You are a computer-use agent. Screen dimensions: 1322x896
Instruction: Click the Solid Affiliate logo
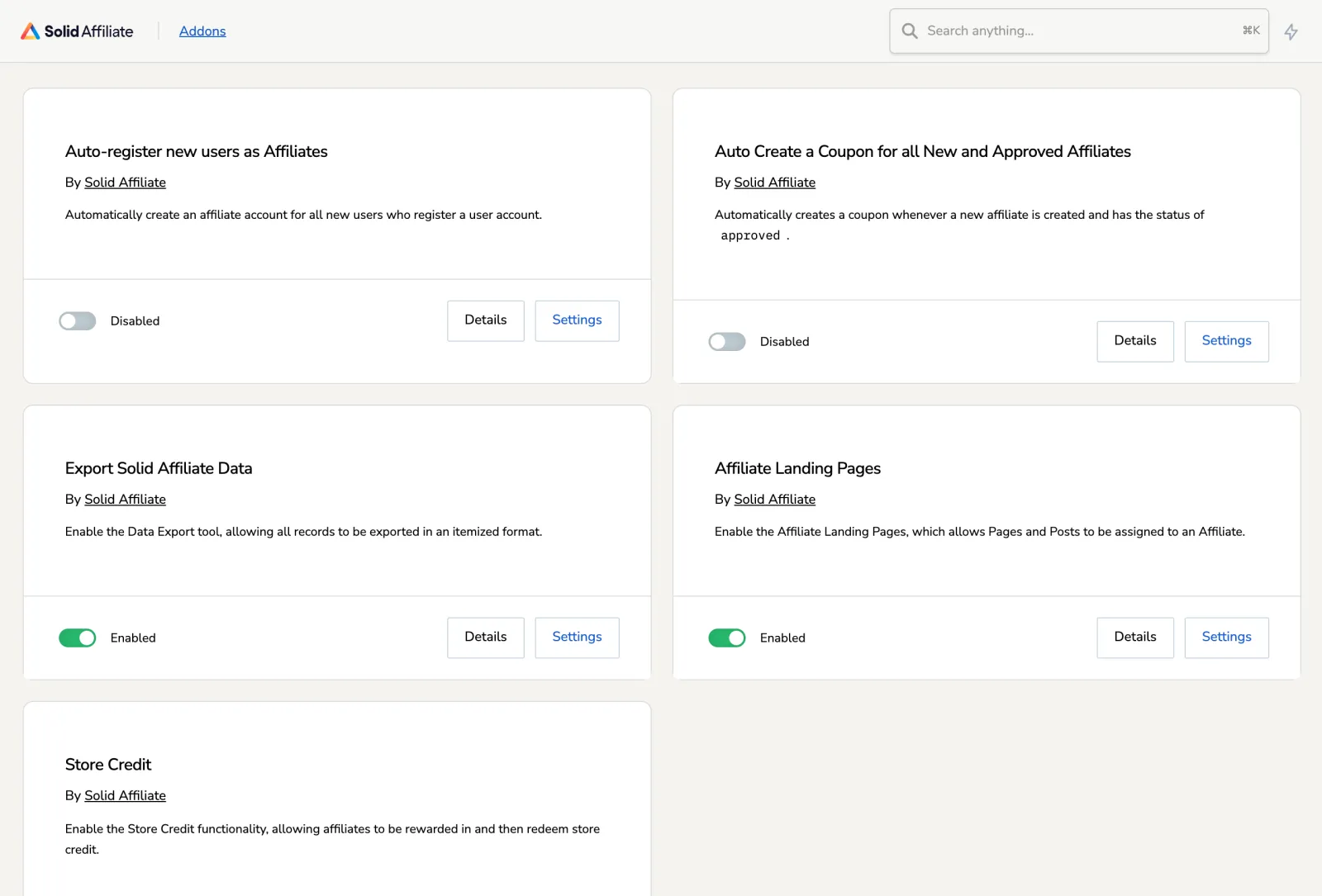point(77,31)
